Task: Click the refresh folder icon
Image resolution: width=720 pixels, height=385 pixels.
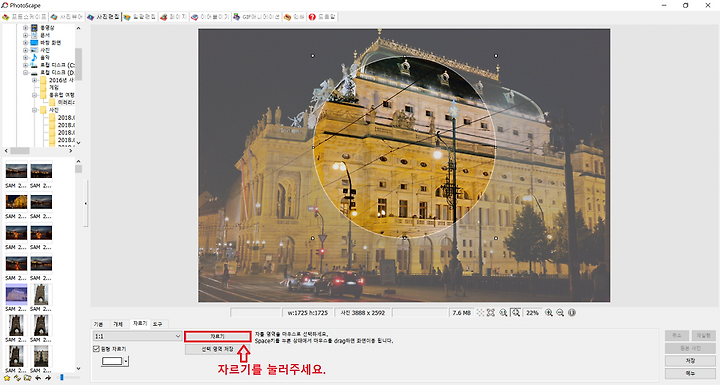Action: click(x=17, y=378)
